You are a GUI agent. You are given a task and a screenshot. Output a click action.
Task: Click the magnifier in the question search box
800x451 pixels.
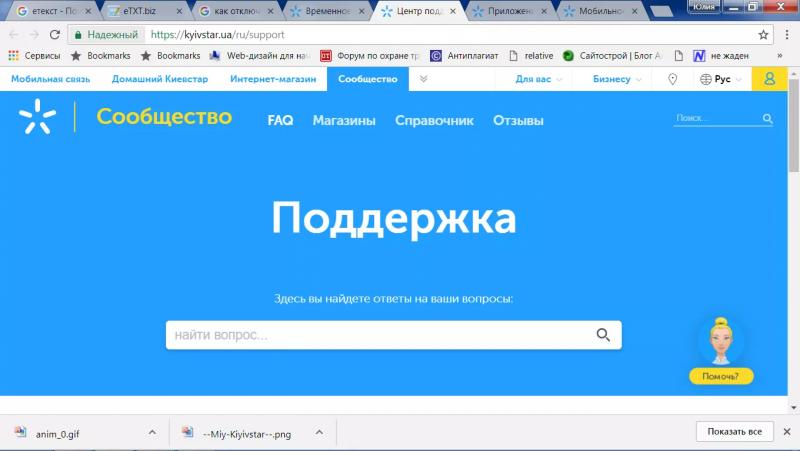point(603,335)
